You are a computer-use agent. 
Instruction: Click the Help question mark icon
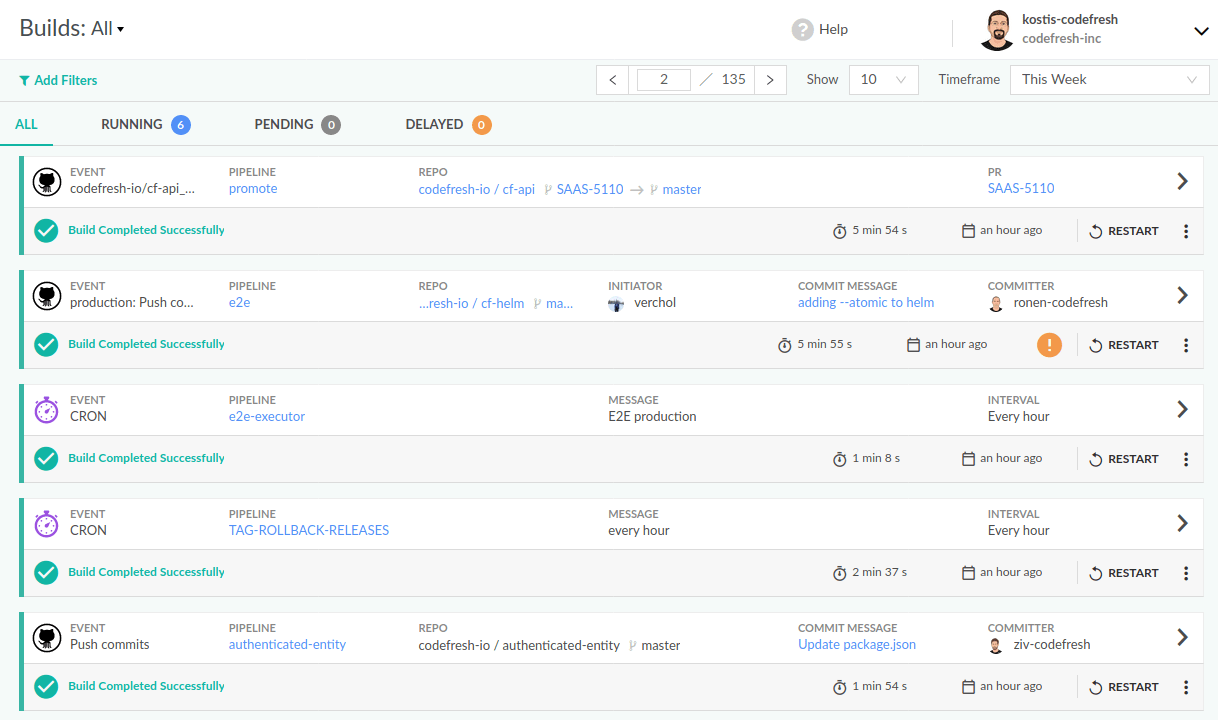(x=802, y=29)
